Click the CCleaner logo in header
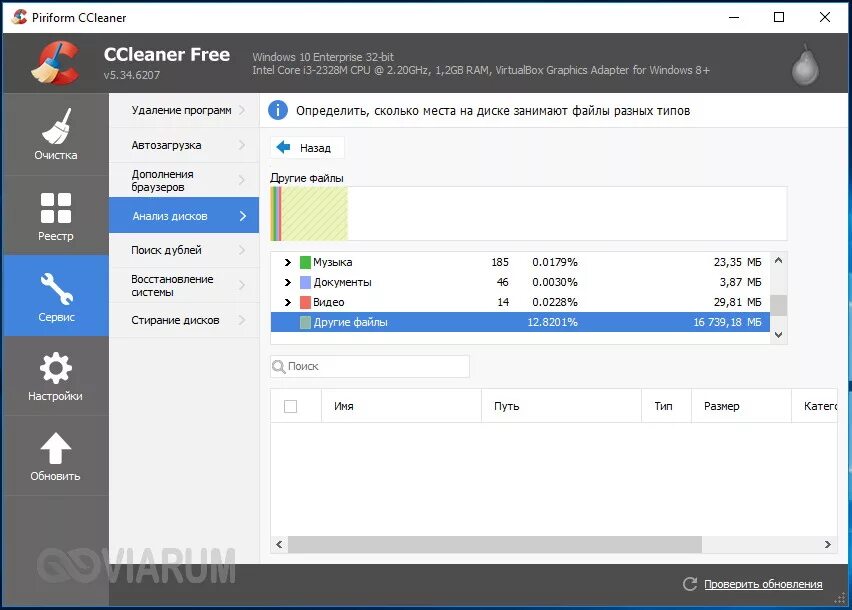 tap(55, 63)
